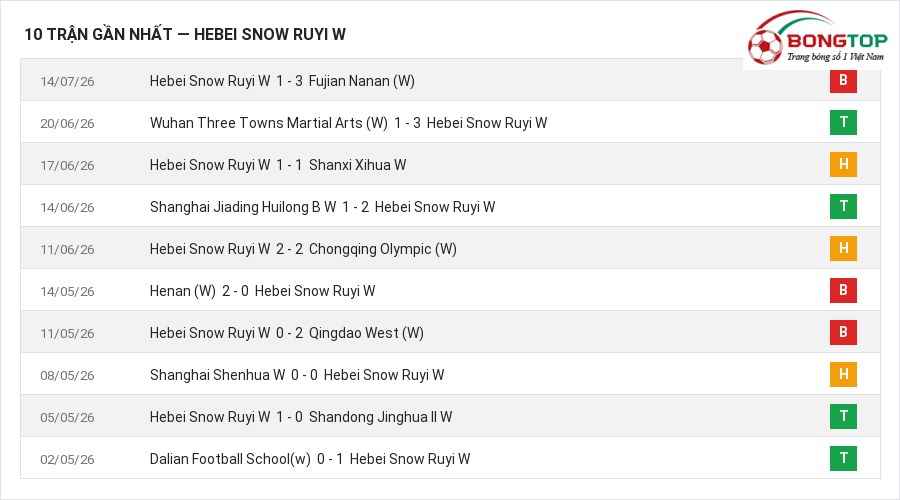Click red B badge for Fujian Nanan match
The width and height of the screenshot is (900, 500).
tap(843, 80)
